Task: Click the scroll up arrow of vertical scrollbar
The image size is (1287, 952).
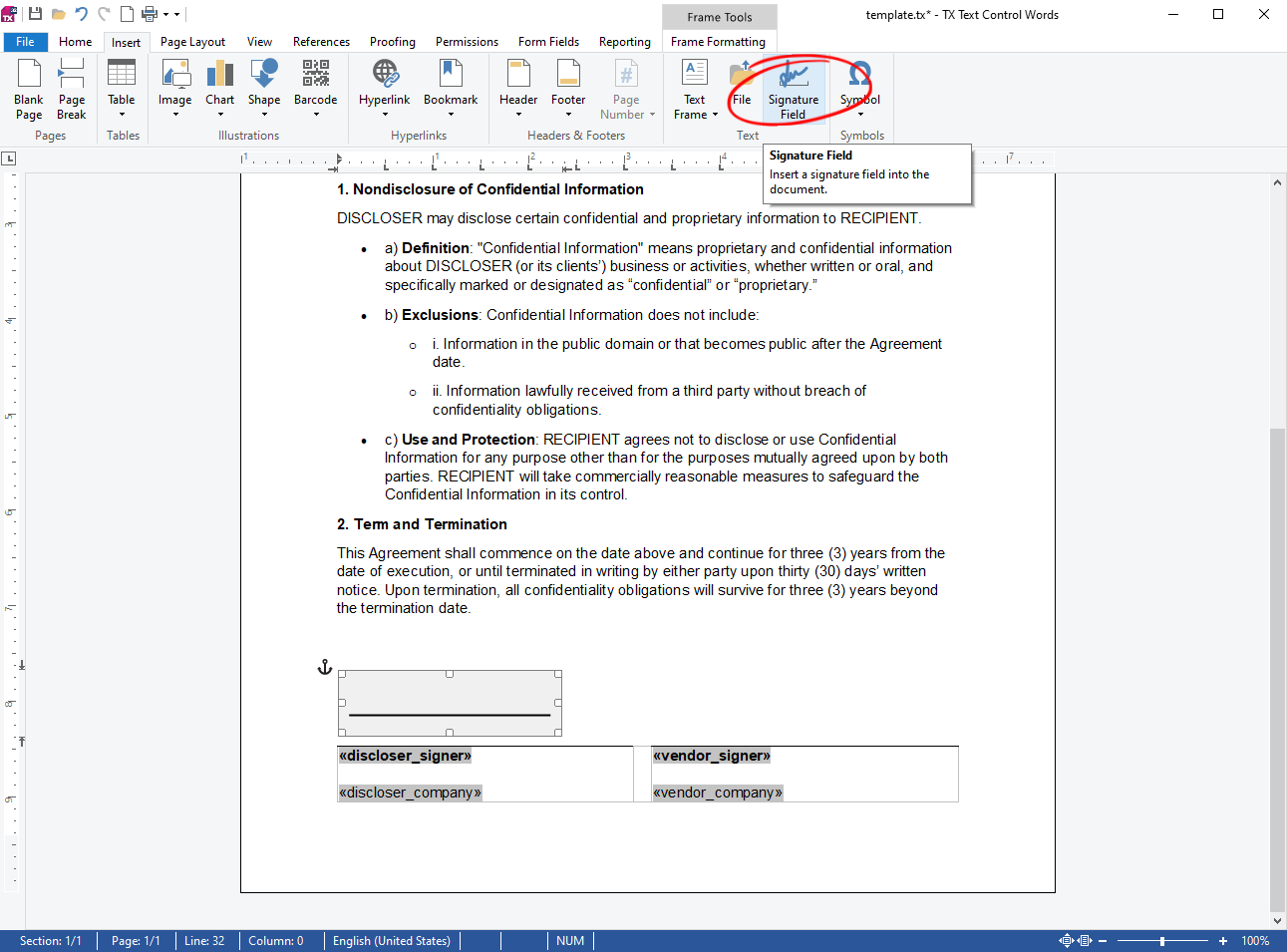Action: pos(1277,183)
